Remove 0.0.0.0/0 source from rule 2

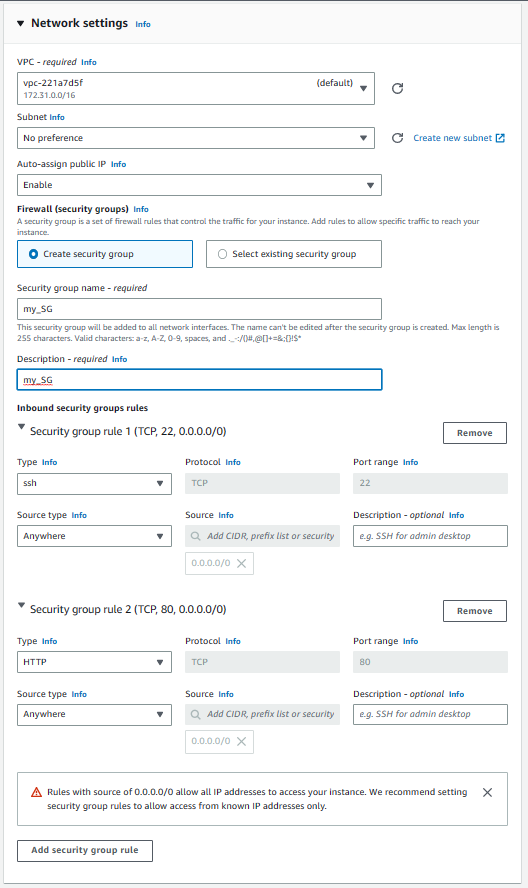coord(241,741)
